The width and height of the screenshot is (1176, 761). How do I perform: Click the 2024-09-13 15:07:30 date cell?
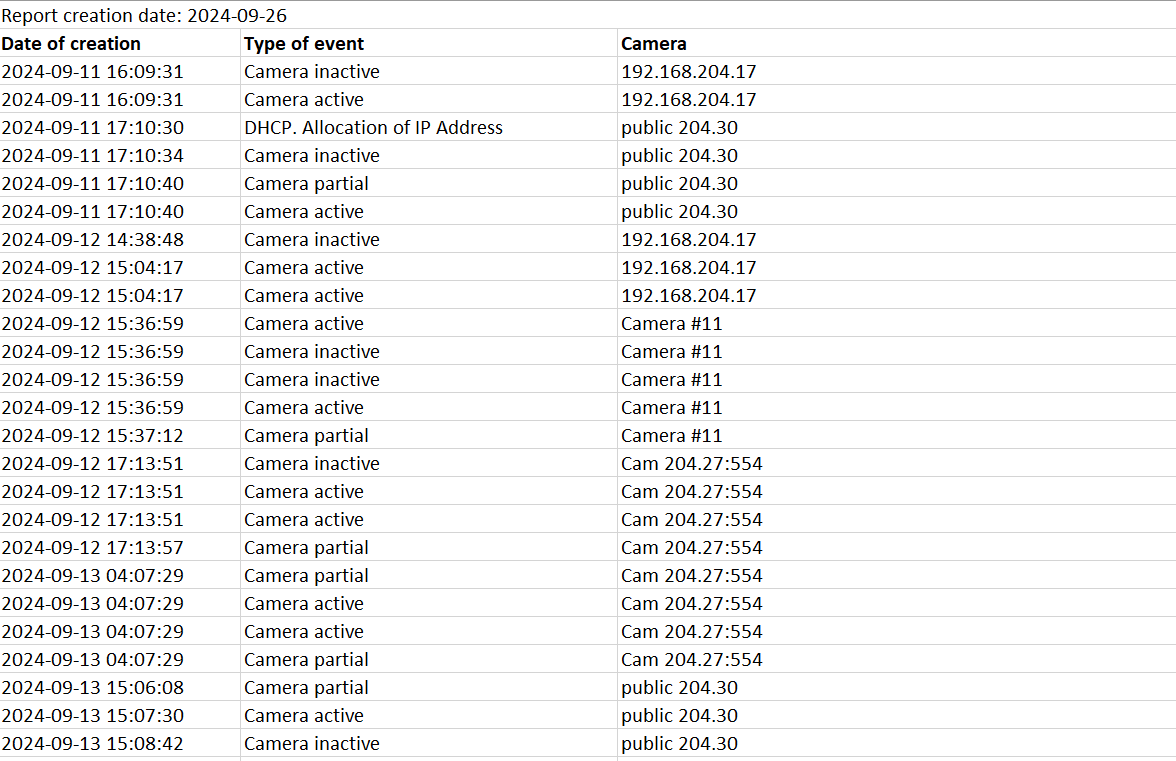[92, 716]
